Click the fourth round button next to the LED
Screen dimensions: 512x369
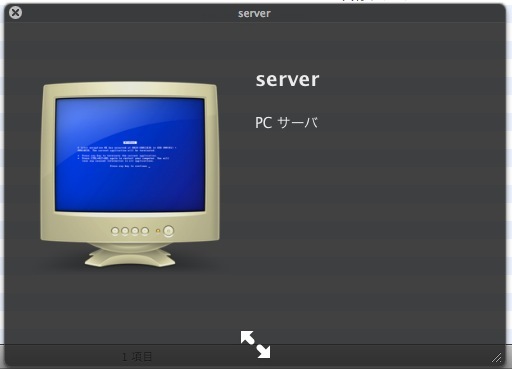point(145,231)
